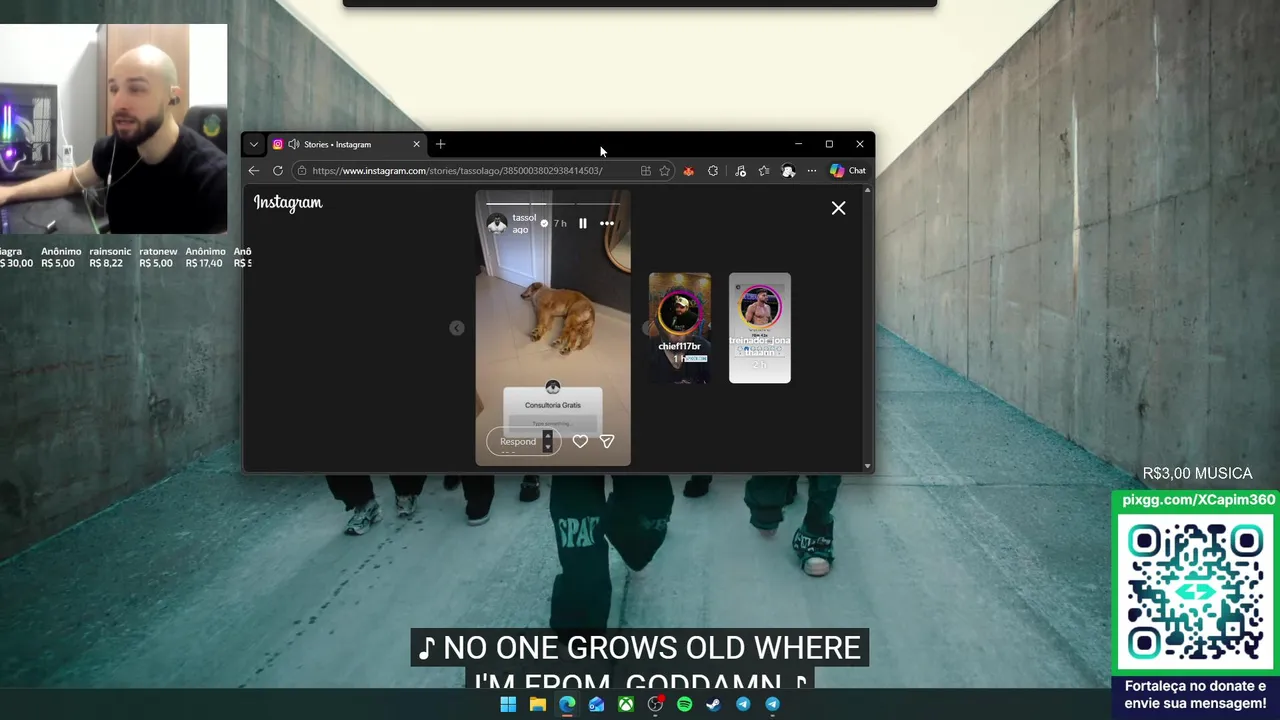The height and width of the screenshot is (720, 1280).
Task: Pause the Instagram story playback
Action: [x=583, y=223]
